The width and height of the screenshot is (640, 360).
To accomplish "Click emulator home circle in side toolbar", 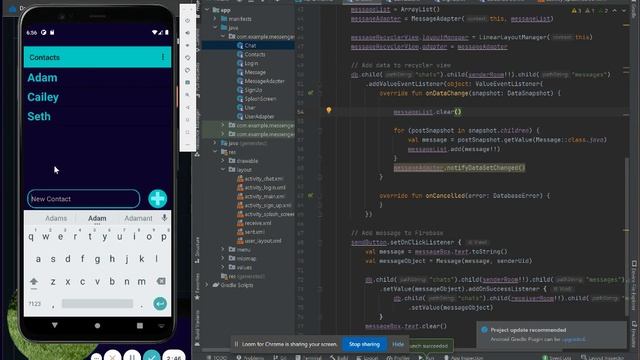I will [187, 120].
